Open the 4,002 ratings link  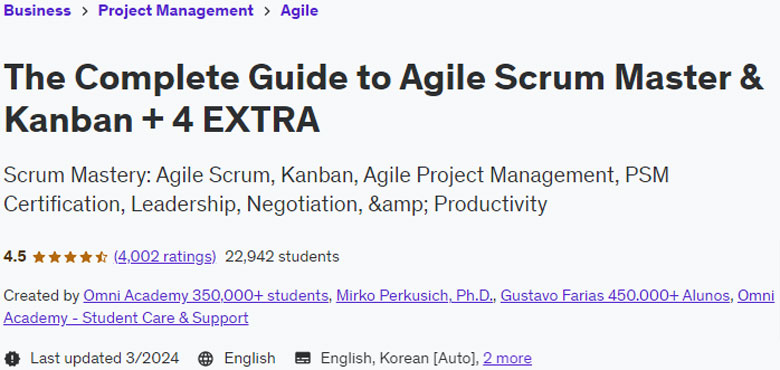(165, 257)
